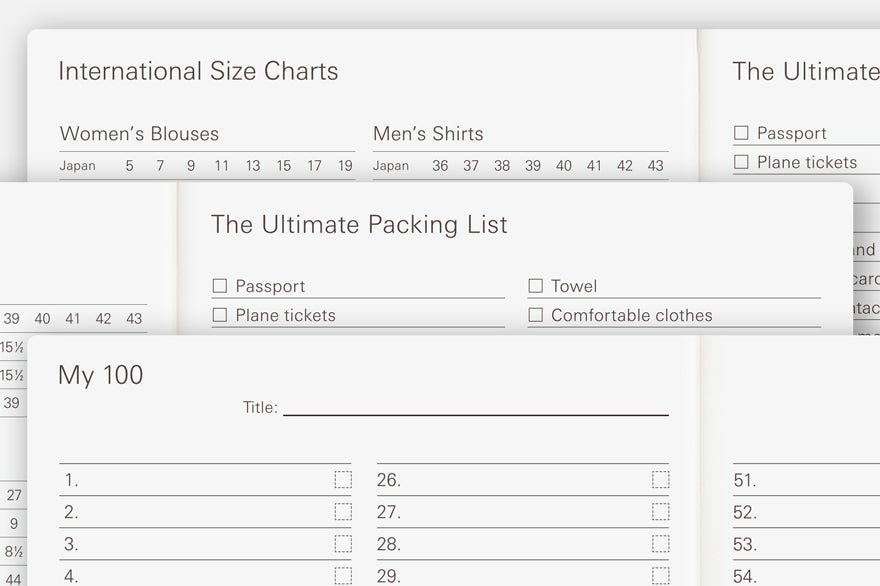This screenshot has width=880, height=586.
Task: Click the Men's Shirts table heading
Action: (428, 134)
